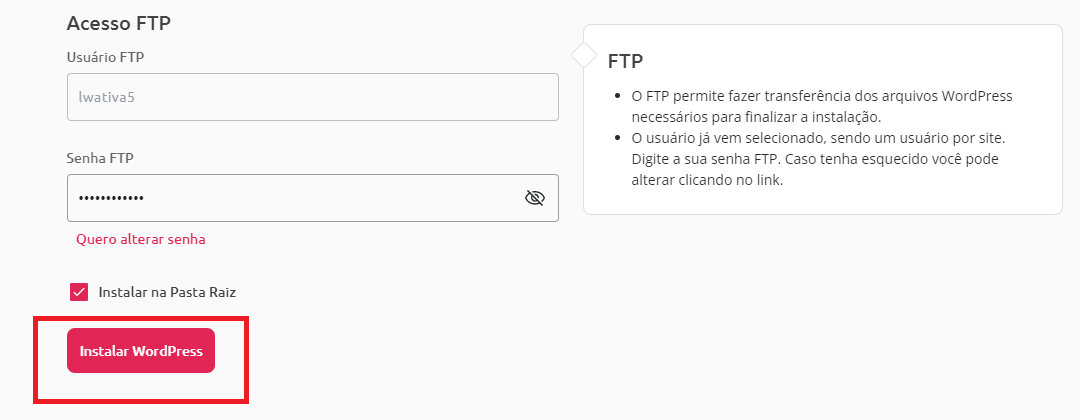1080x420 pixels.
Task: Show the FTP password with eye icon
Action: point(534,198)
